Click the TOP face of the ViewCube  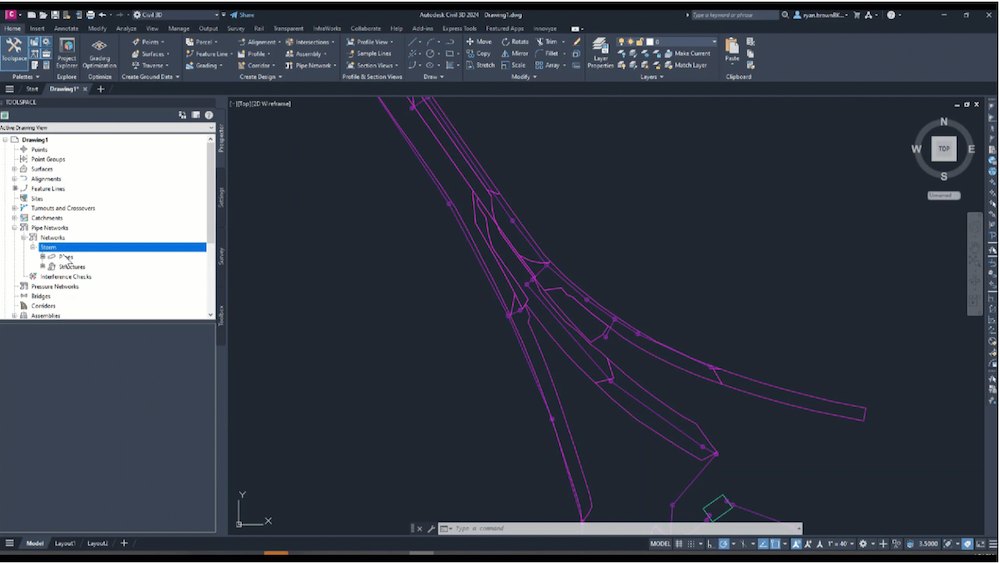click(x=943, y=149)
